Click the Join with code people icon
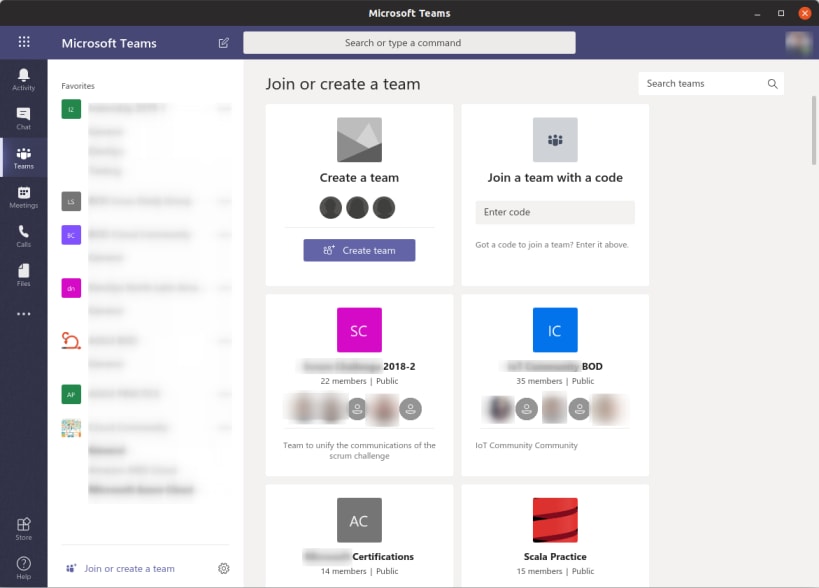This screenshot has width=819, height=588. point(555,139)
